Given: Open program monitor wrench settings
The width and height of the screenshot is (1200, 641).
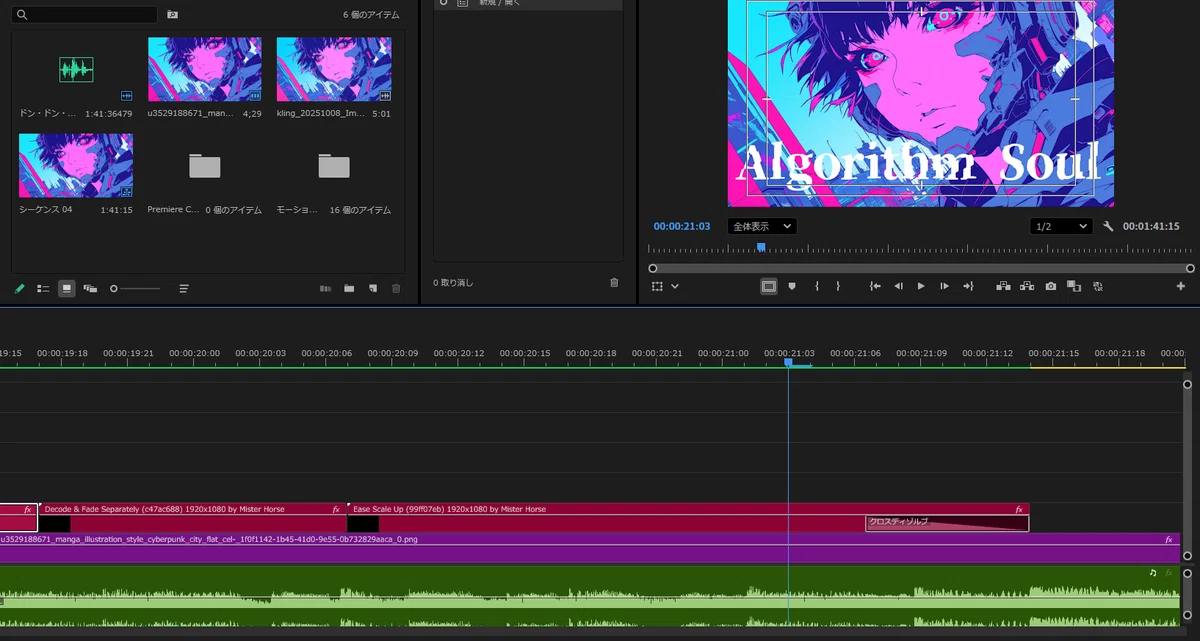Looking at the screenshot, I should coord(1108,226).
